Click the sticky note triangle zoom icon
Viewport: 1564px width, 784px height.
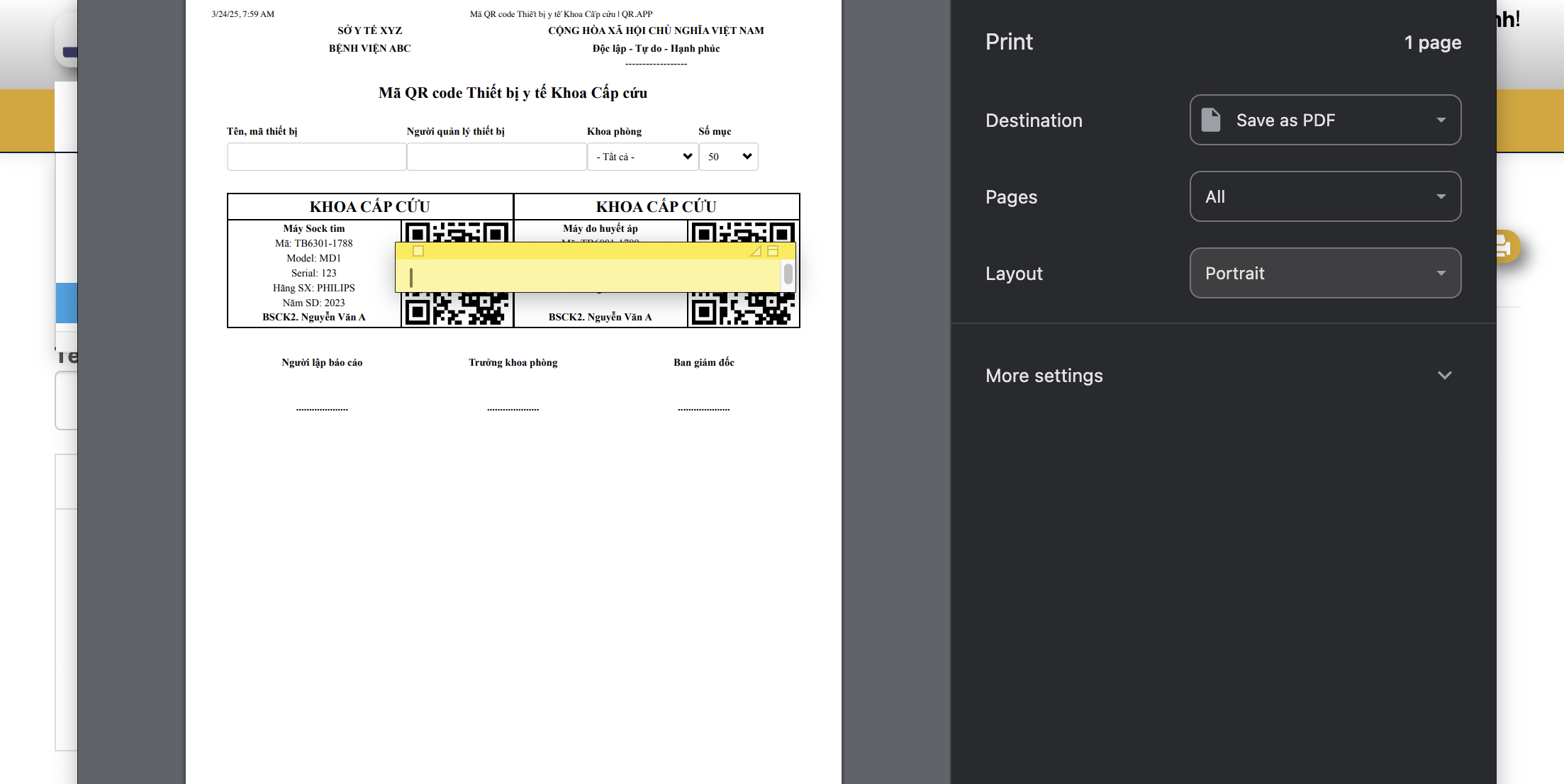[756, 251]
